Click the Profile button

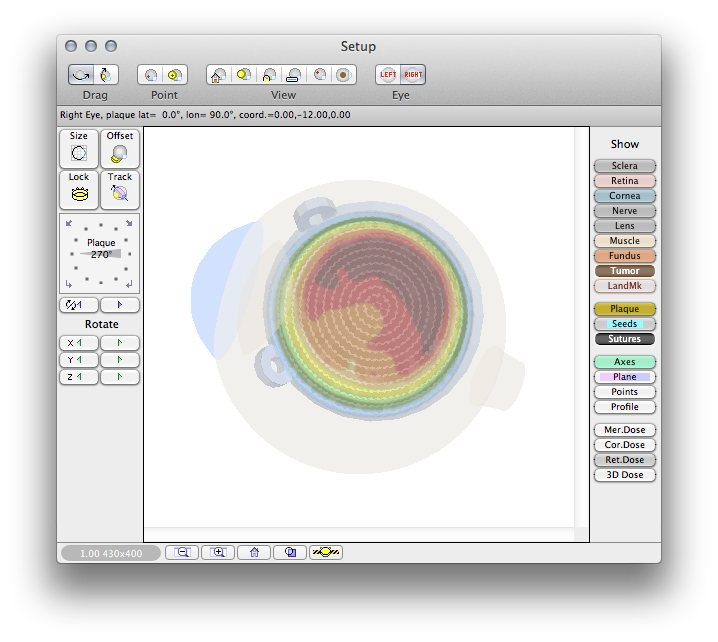pos(625,407)
